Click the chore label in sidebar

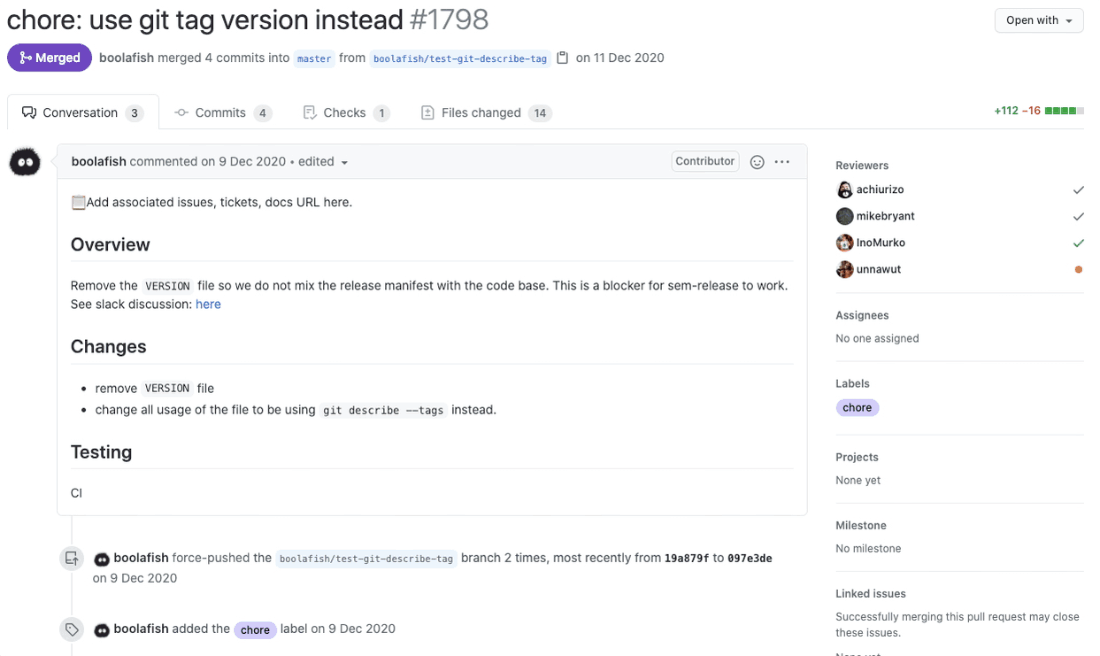[857, 408]
